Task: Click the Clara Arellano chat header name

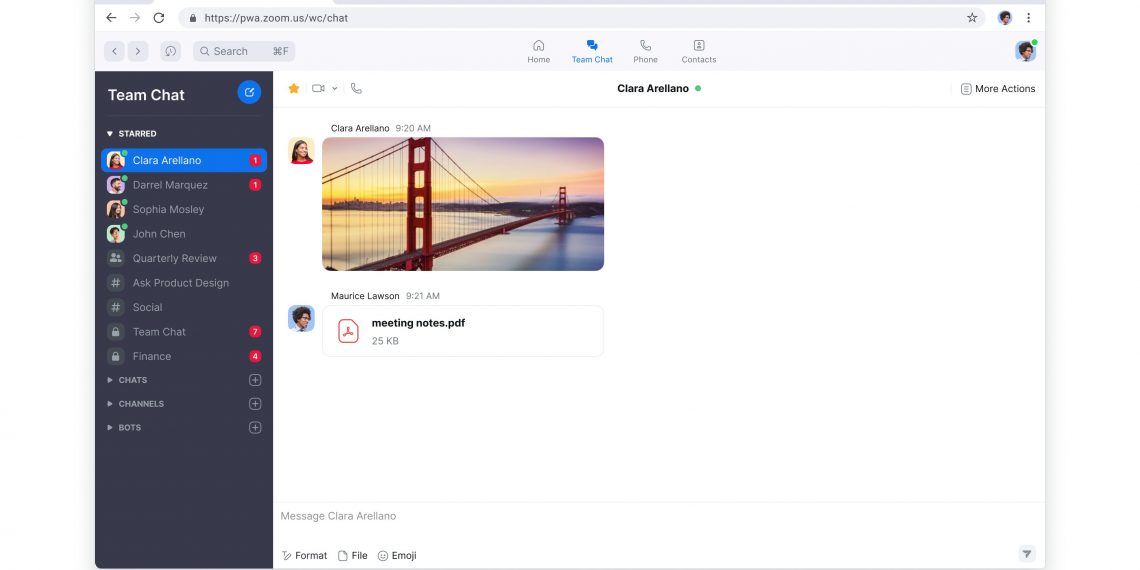Action: (653, 89)
